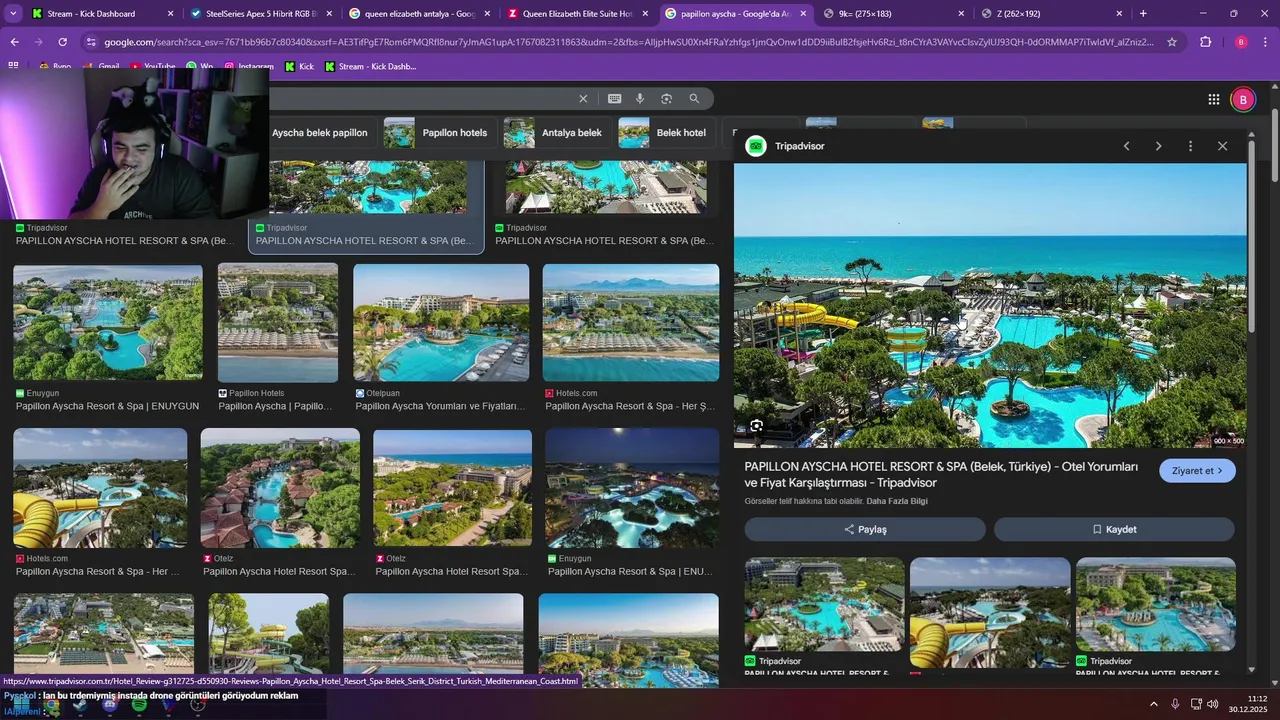The width and height of the screenshot is (1280, 720).
Task: Open the Enuygun night pool thumbnail
Action: 632,488
